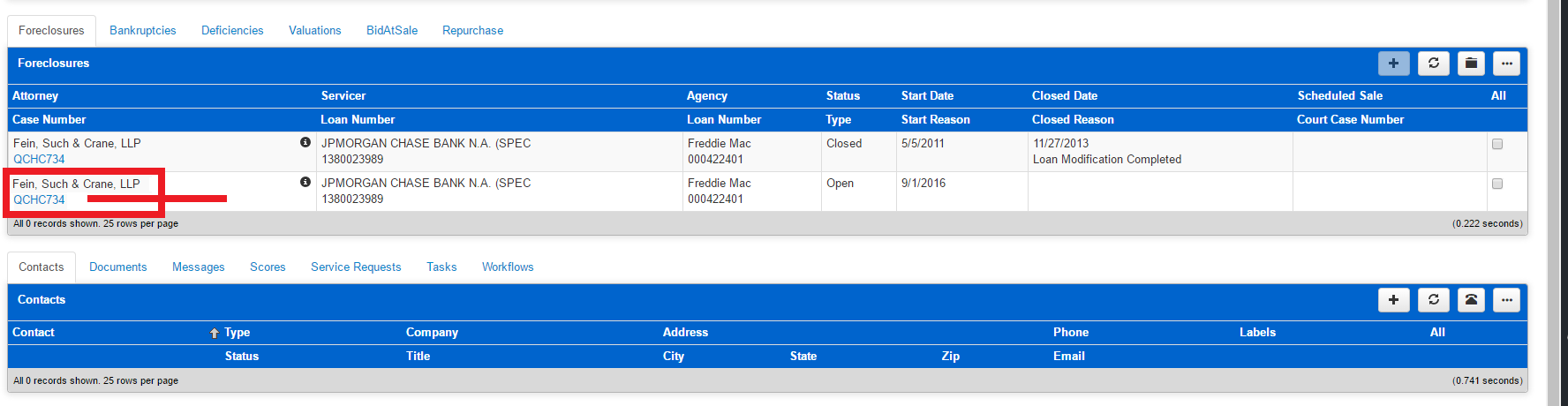
Task: Check the checkbox for the Open foreclosure row
Action: (1497, 184)
